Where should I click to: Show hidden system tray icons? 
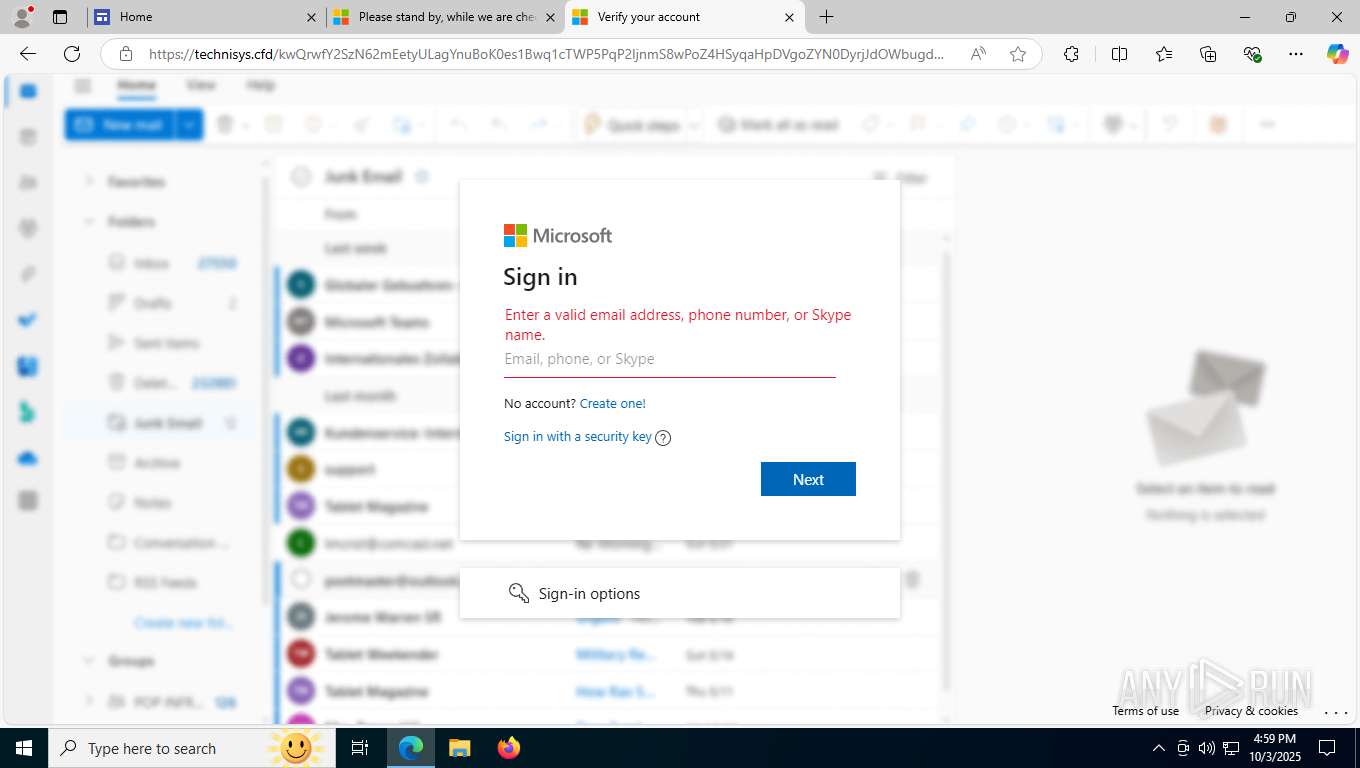[x=1159, y=748]
